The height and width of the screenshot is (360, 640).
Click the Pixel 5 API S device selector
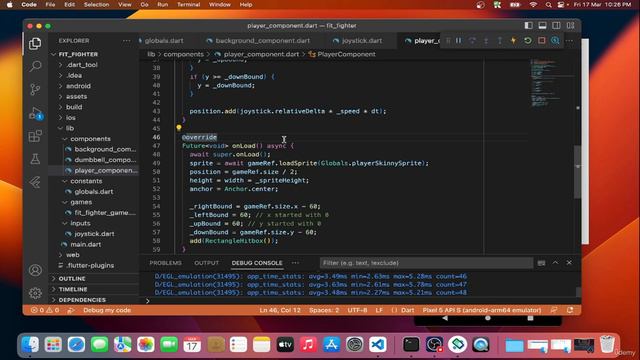pos(482,310)
